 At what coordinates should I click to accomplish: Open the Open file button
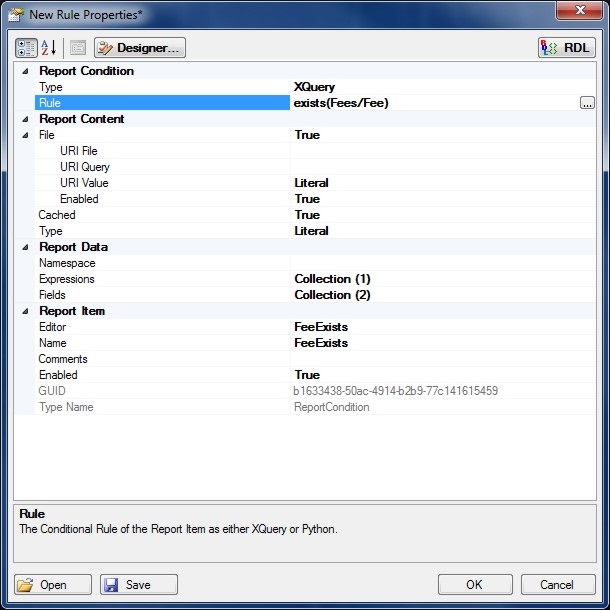pos(53,585)
